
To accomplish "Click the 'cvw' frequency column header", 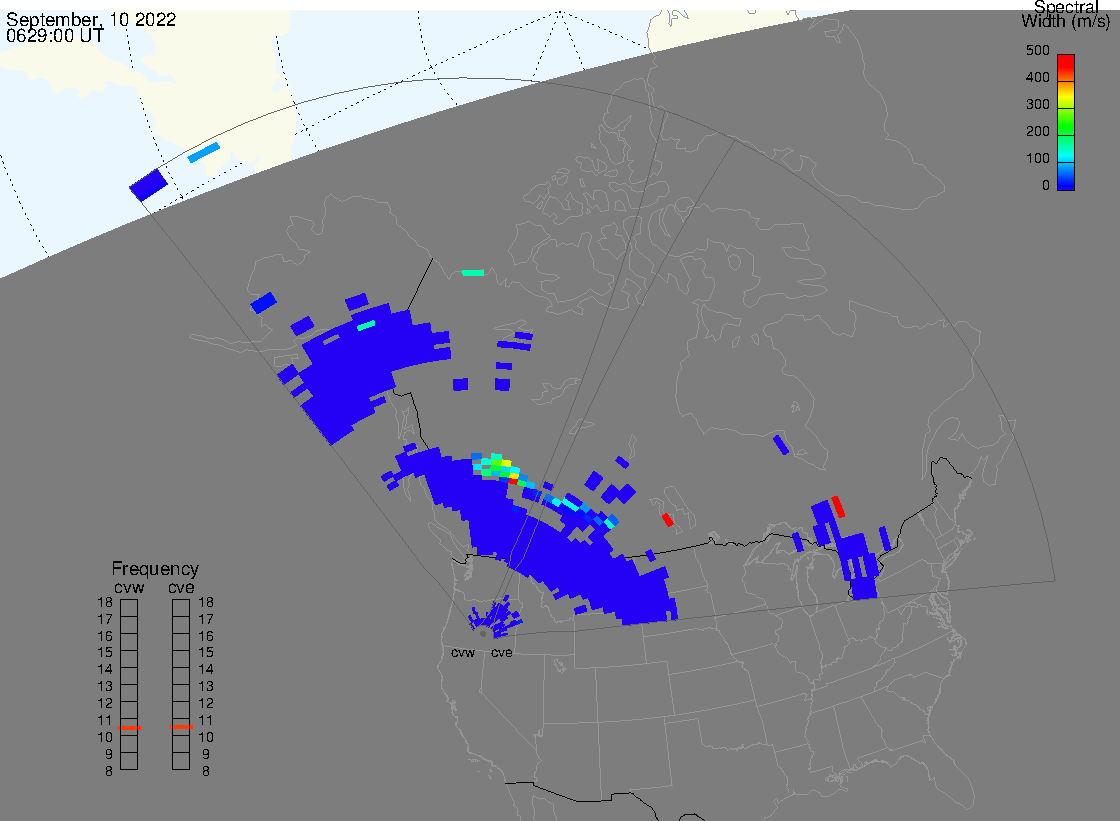I will [129, 587].
